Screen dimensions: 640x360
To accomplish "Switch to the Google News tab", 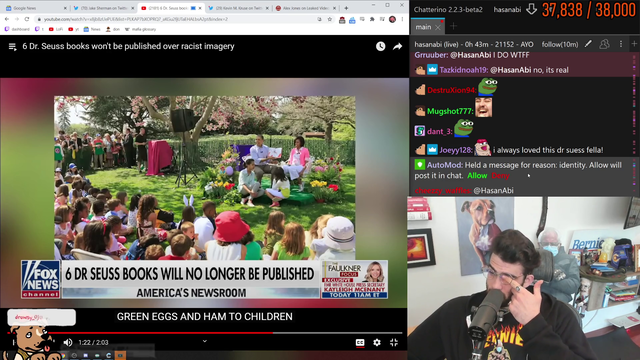I will tap(36, 8).
